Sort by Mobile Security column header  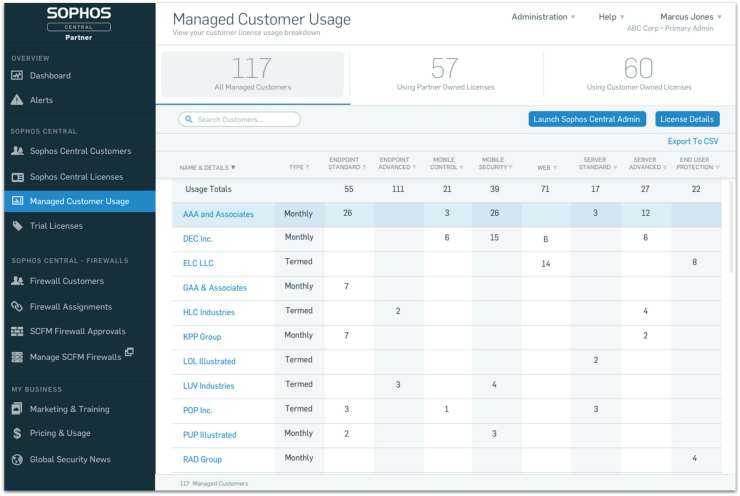click(495, 163)
